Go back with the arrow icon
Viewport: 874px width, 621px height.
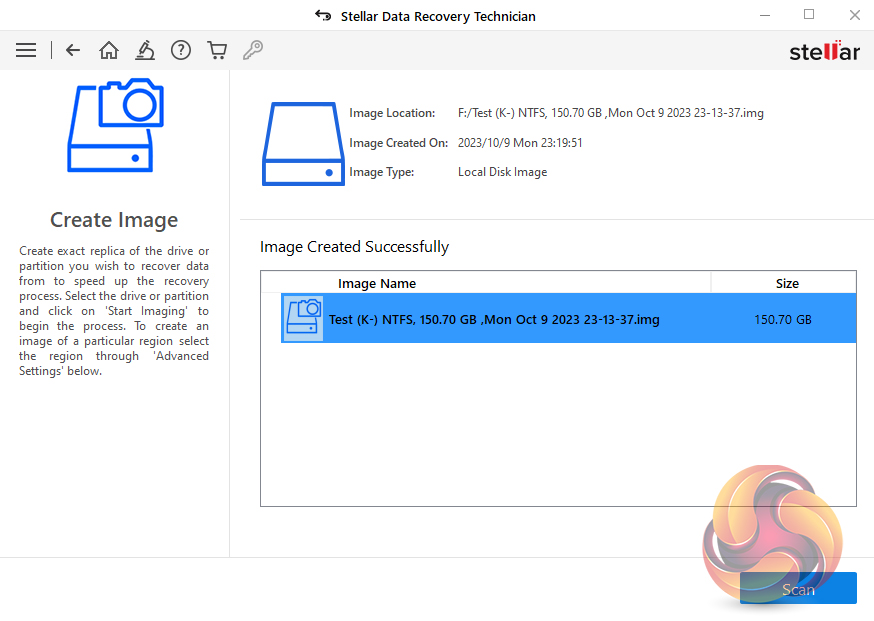73,50
